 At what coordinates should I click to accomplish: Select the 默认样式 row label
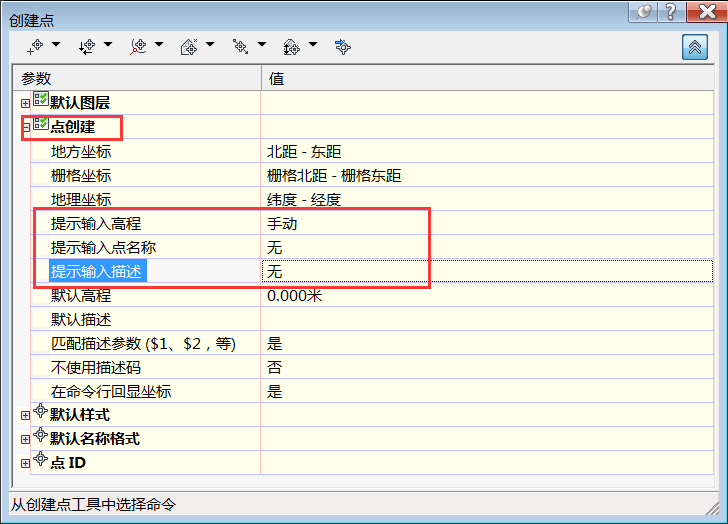pos(80,414)
